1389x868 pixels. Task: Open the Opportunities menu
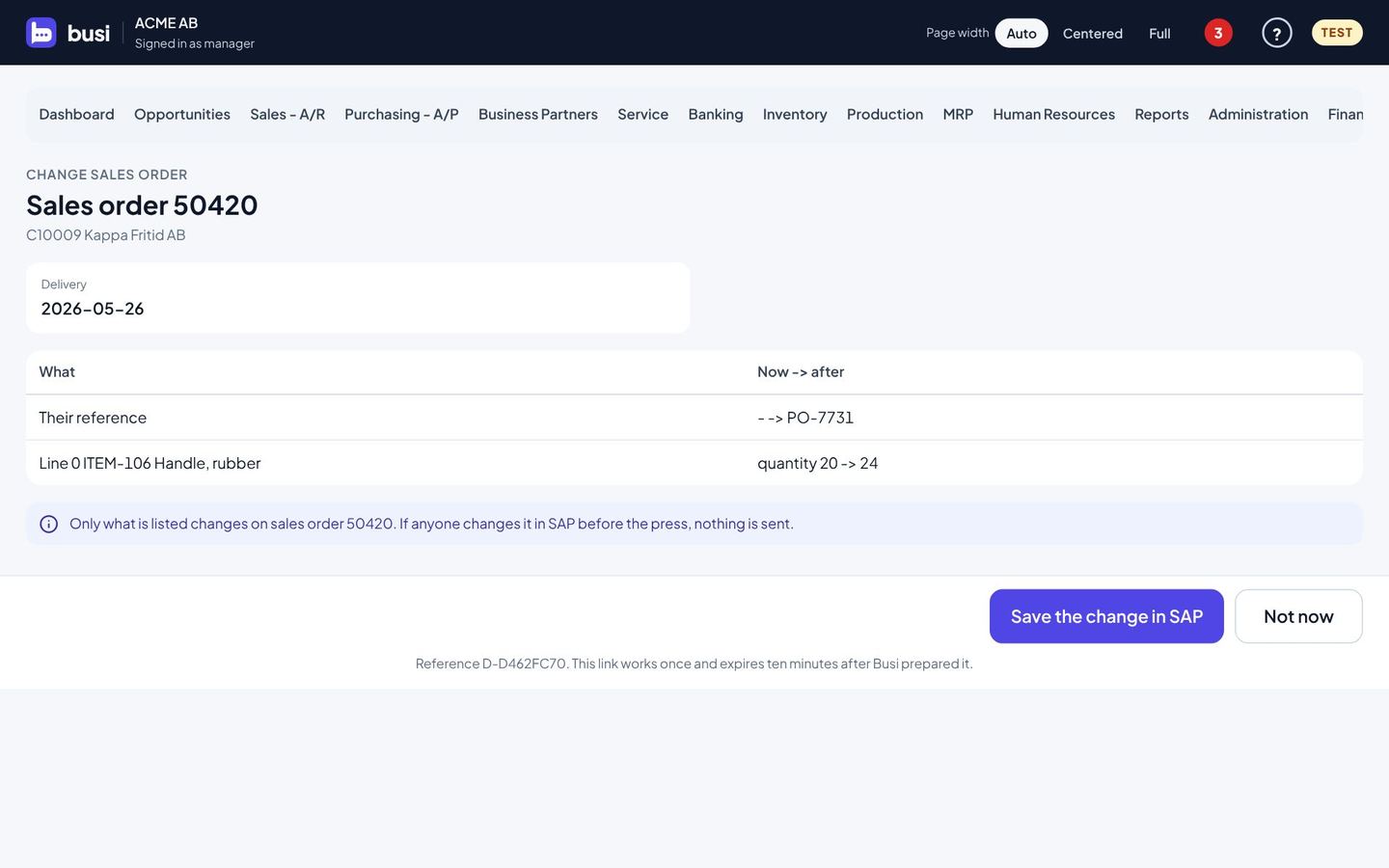(182, 115)
